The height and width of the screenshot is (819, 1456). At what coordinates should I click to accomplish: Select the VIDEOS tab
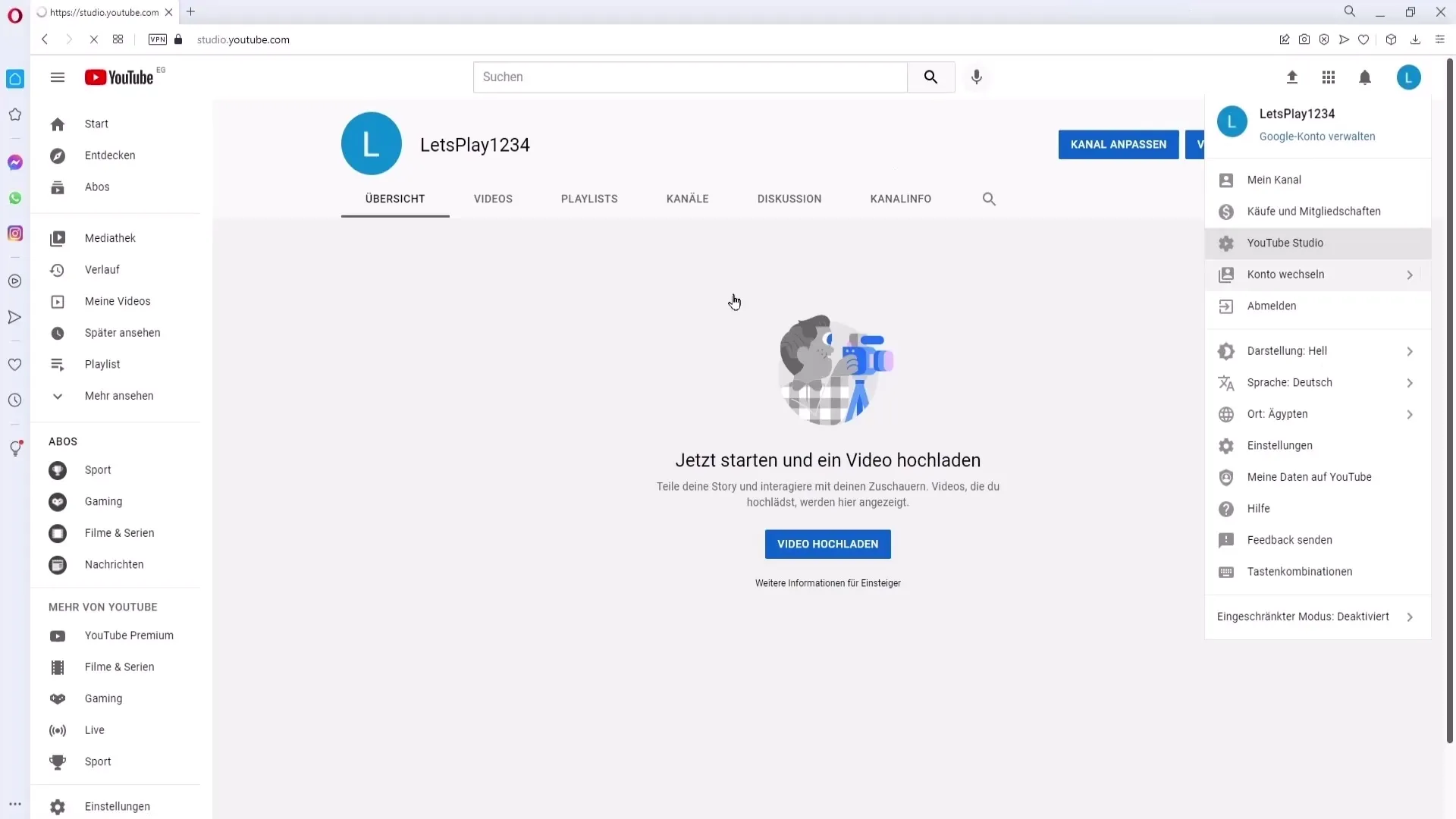493,198
